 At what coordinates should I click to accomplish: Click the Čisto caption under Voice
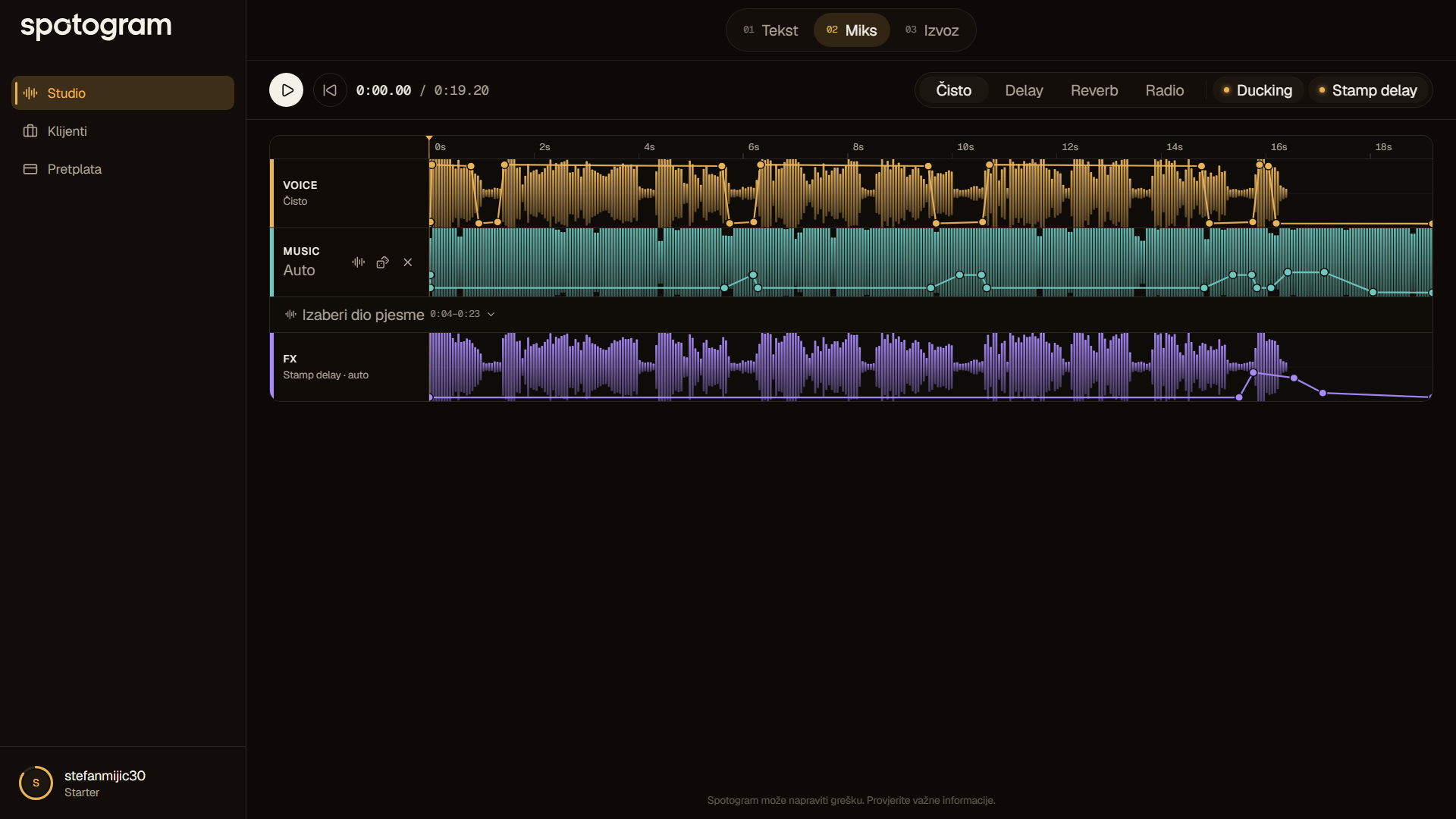click(x=295, y=201)
